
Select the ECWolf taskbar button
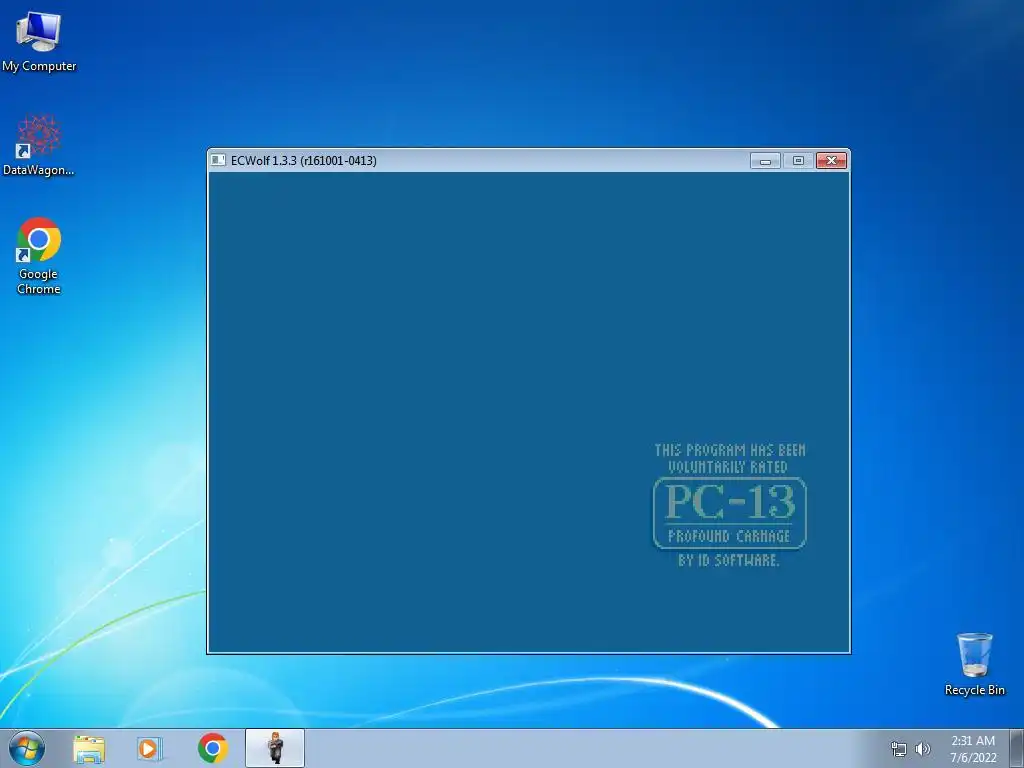pos(275,748)
